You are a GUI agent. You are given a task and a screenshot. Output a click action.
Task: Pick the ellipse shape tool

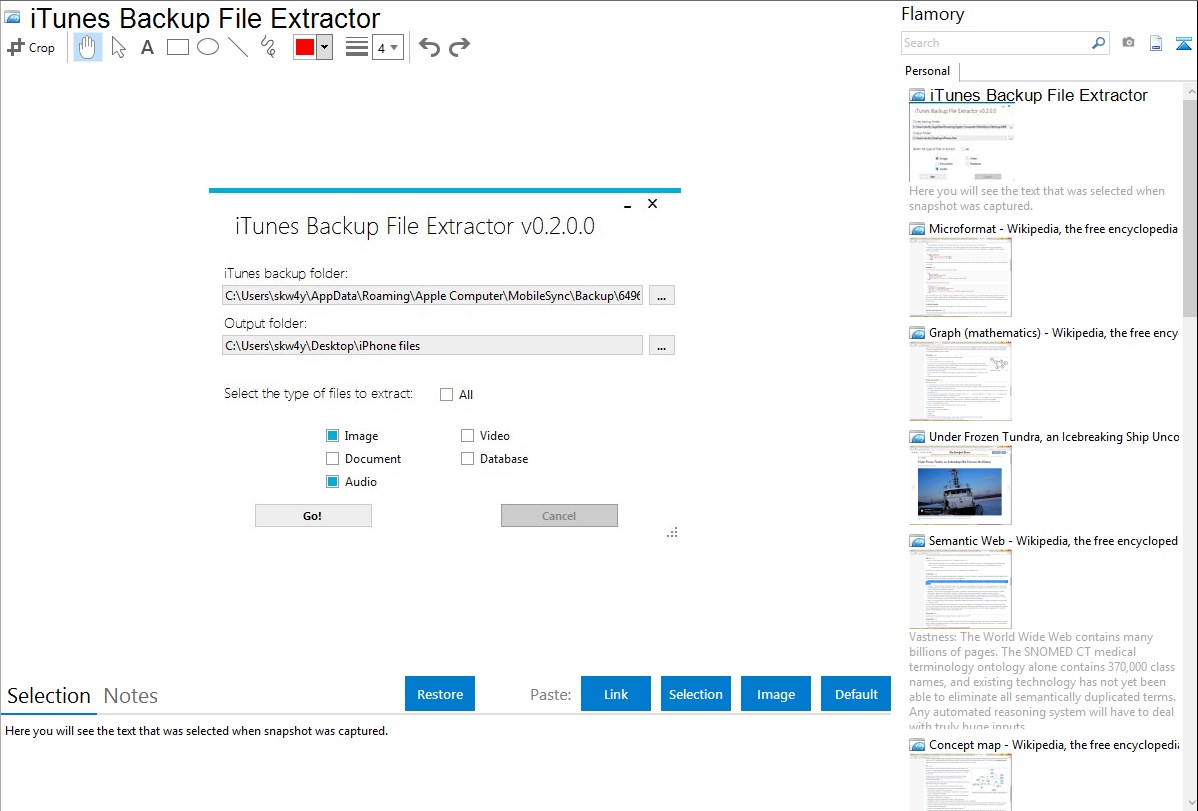pos(208,47)
